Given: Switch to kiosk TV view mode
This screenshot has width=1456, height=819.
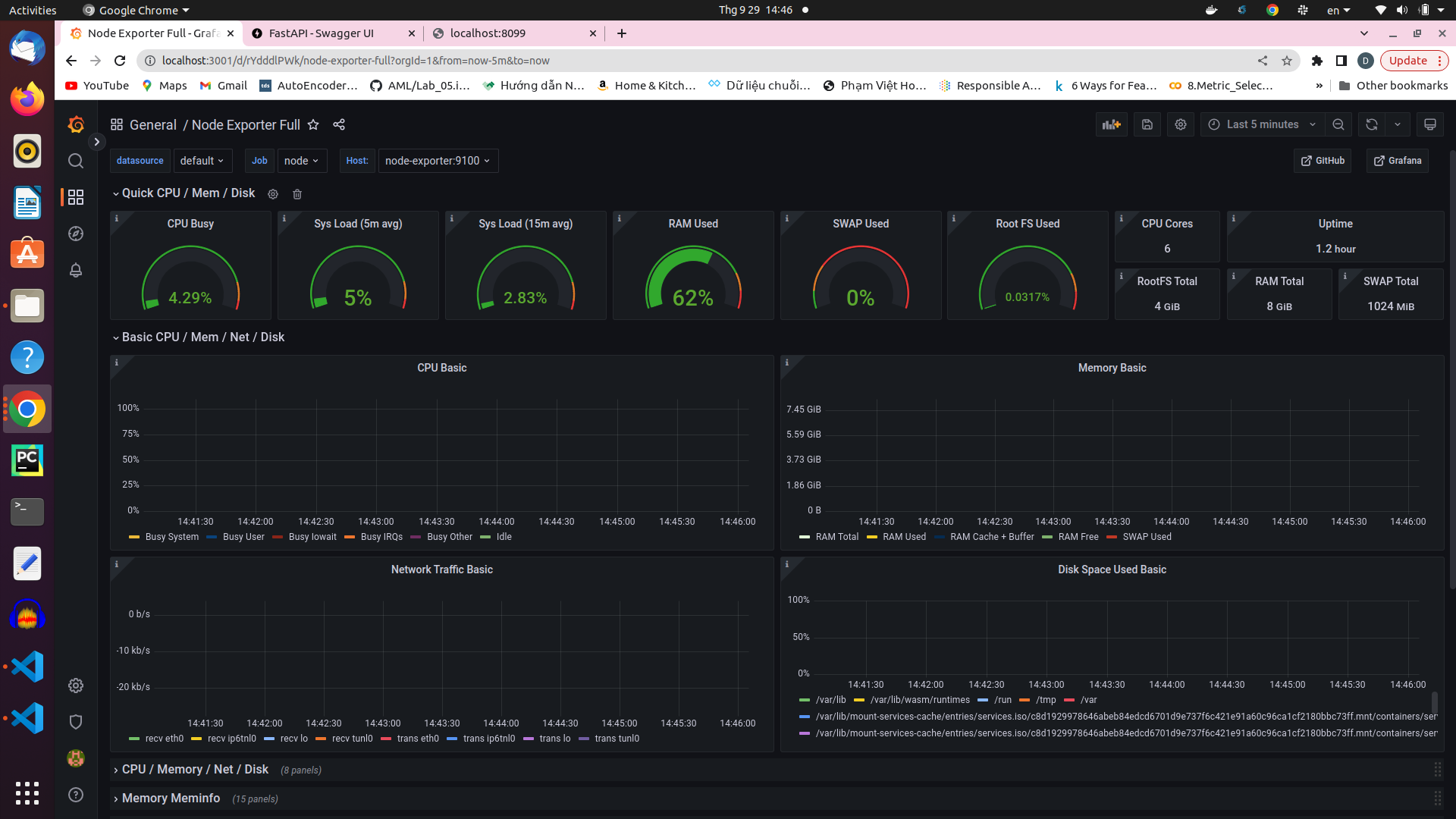Looking at the screenshot, I should 1429,124.
